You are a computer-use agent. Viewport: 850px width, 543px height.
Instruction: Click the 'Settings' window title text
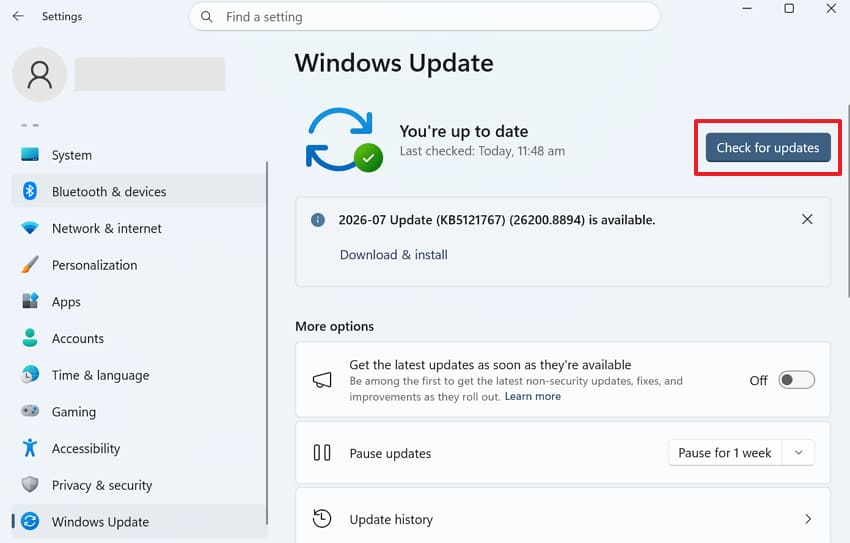(62, 16)
